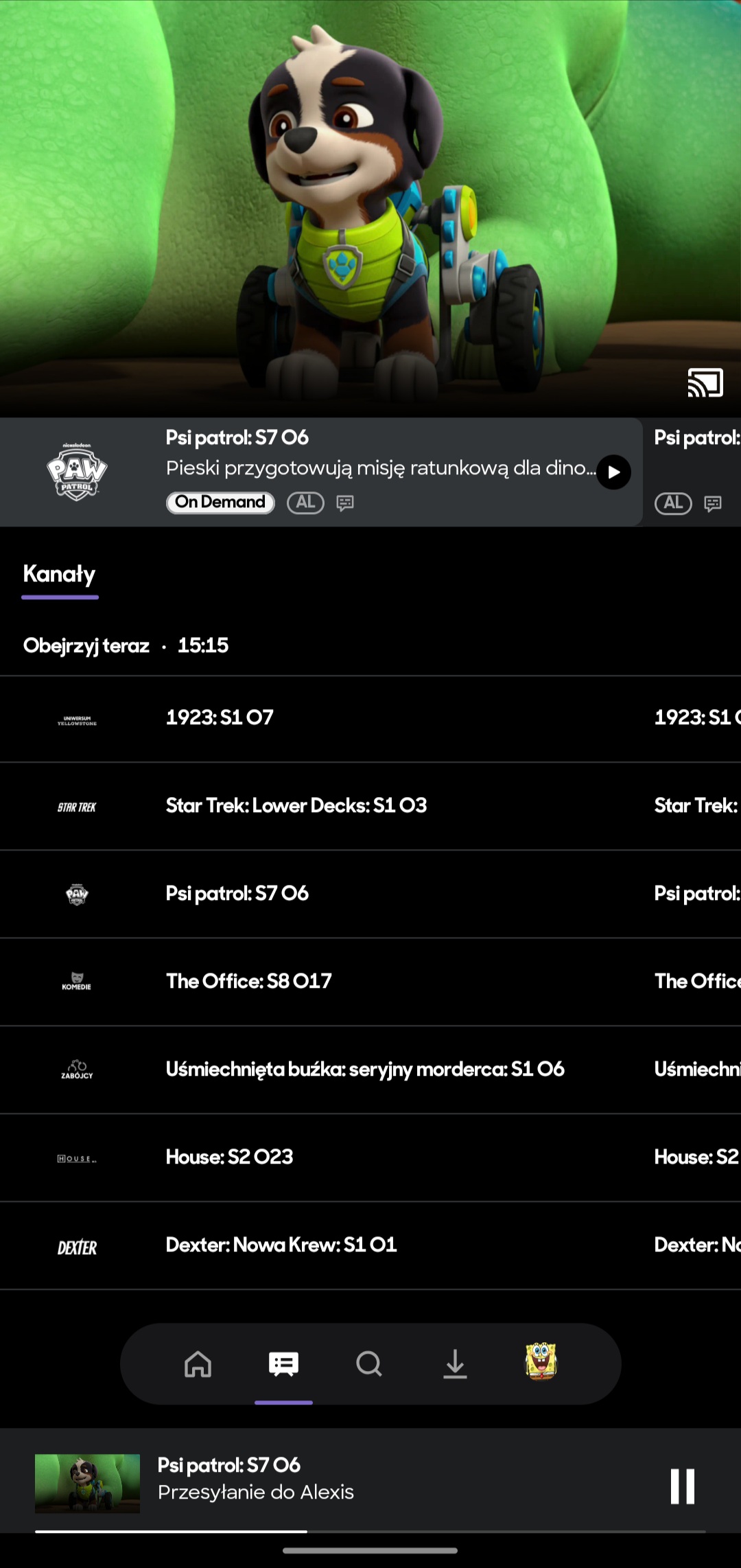Select the live channels guide icon
This screenshot has width=741, height=1568.
pos(283,1363)
